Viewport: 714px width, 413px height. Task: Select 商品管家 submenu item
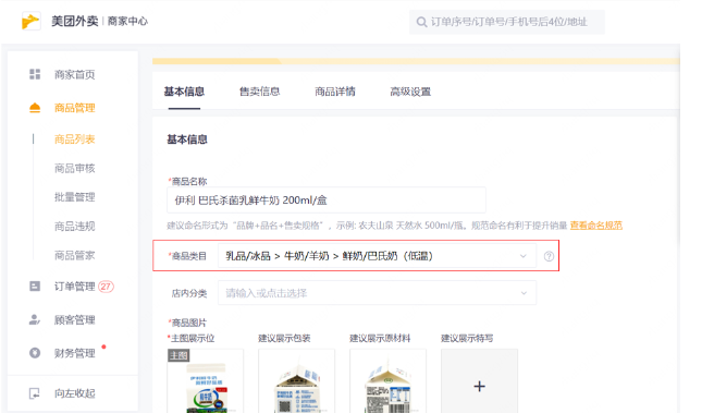tap(75, 255)
